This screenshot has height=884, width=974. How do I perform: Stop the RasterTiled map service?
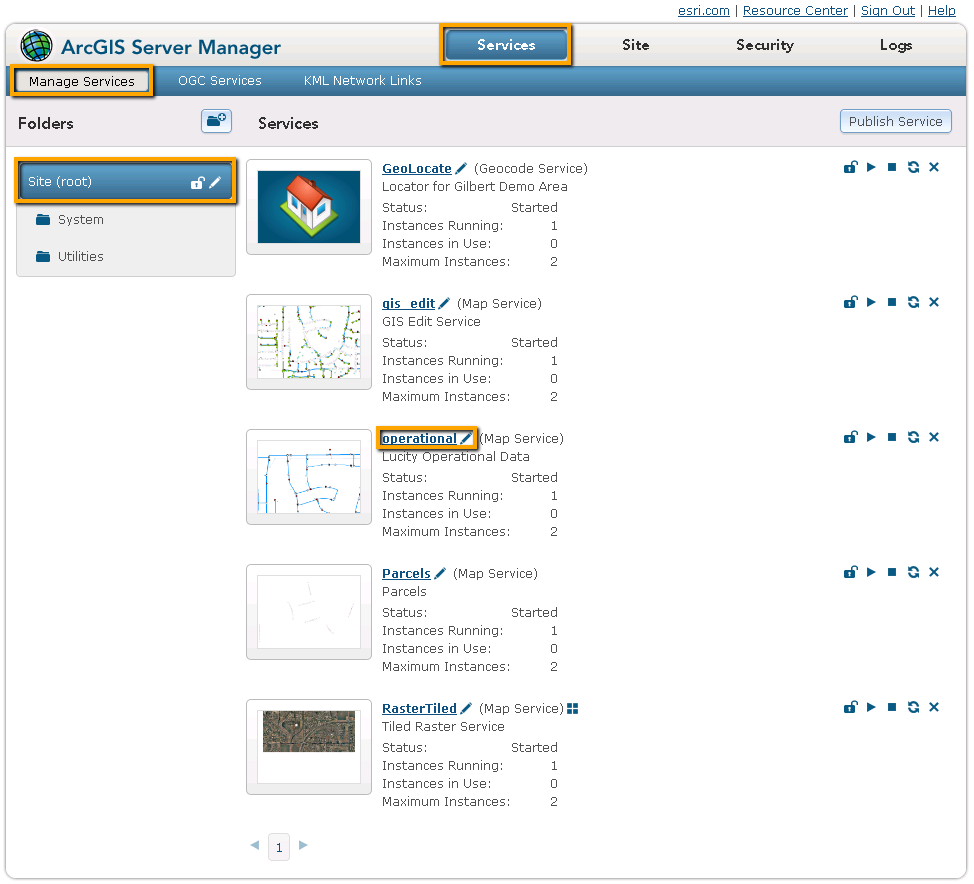click(x=893, y=707)
